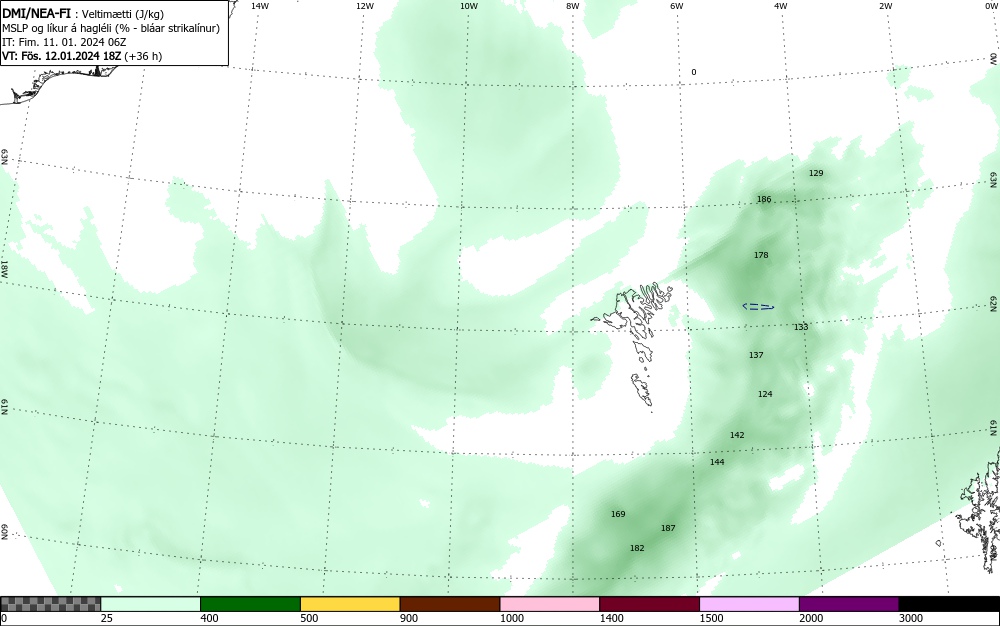Click the map value 129

point(816,173)
